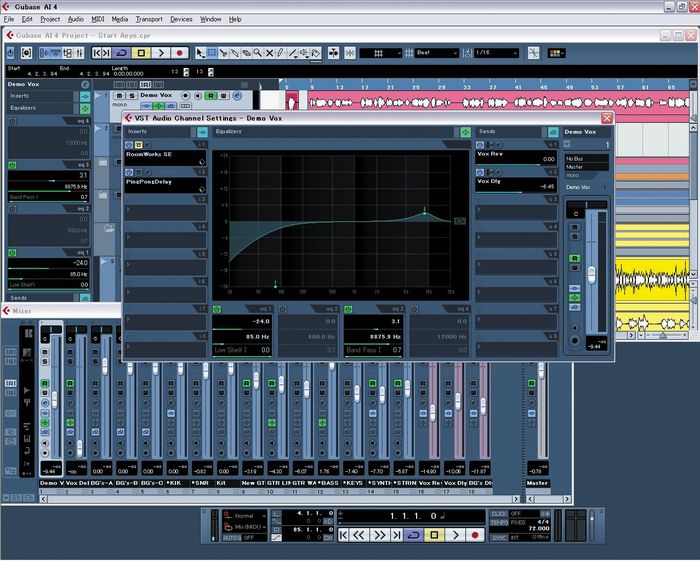Click PingPongDelay insert slot
The height and width of the screenshot is (561, 700).
coord(165,185)
